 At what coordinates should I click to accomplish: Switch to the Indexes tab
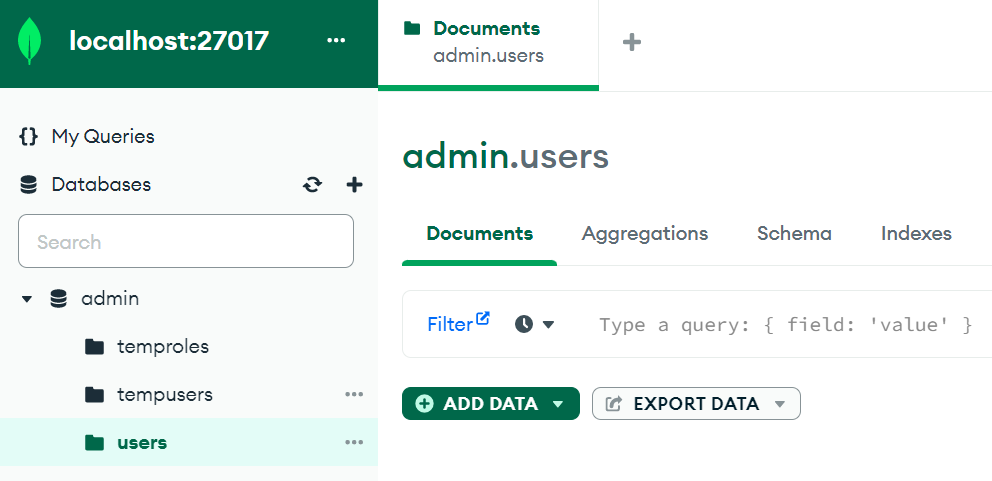(916, 234)
